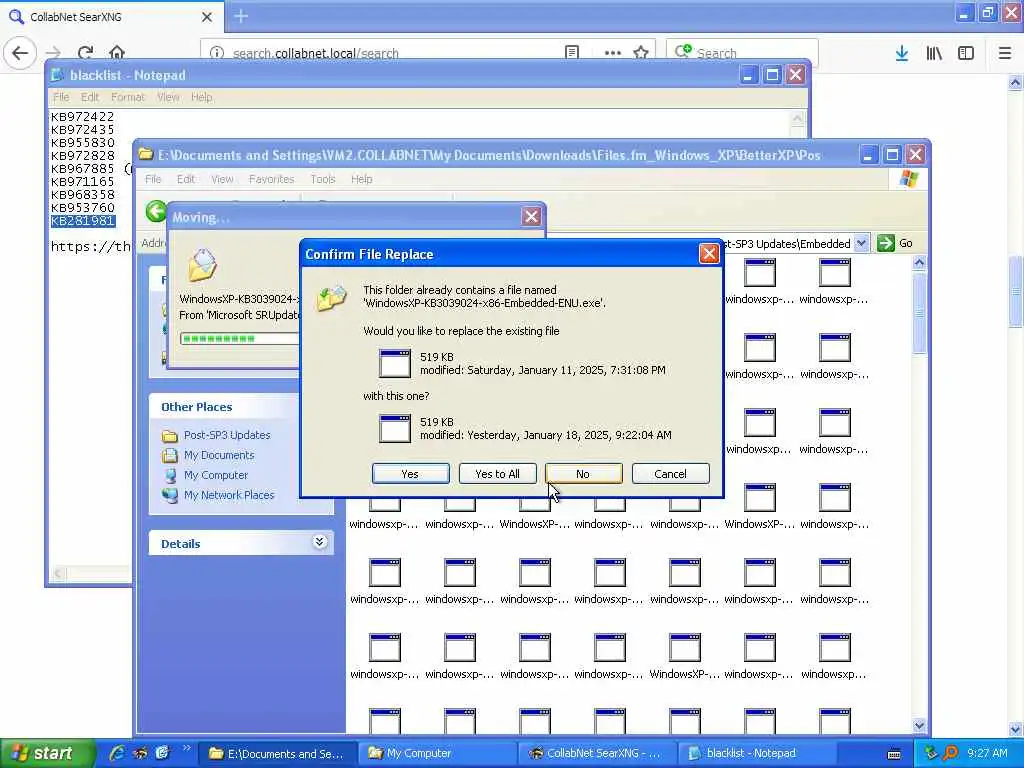Toggle Firefox reader view icon

pos(572,53)
